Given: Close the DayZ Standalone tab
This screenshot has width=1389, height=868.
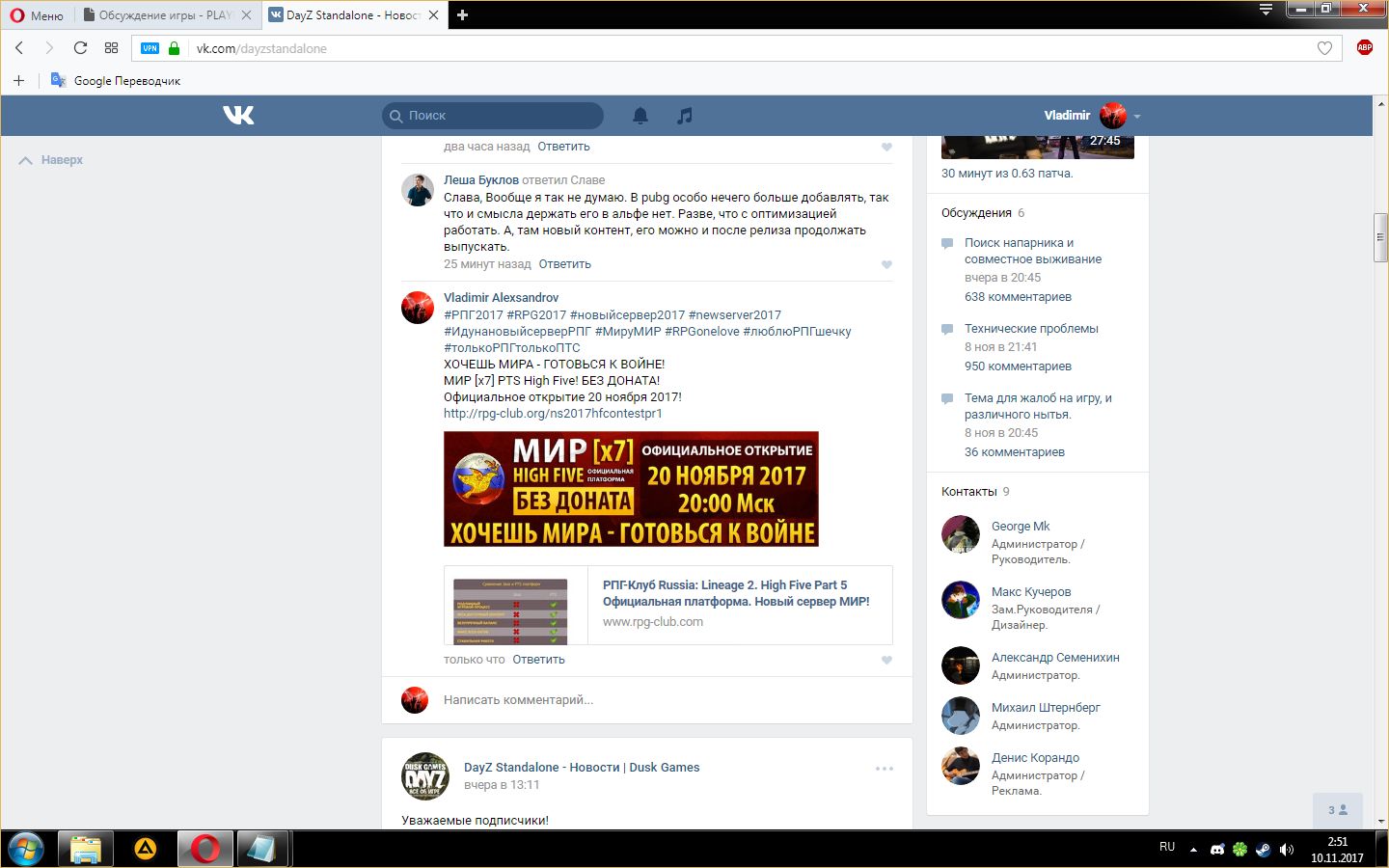Looking at the screenshot, I should coord(434,15).
